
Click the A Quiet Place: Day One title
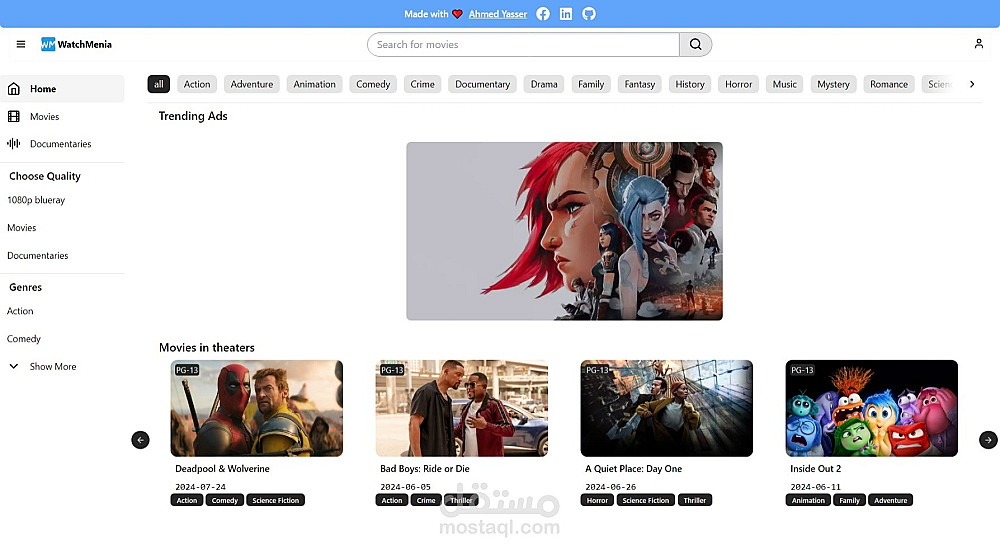pos(634,469)
